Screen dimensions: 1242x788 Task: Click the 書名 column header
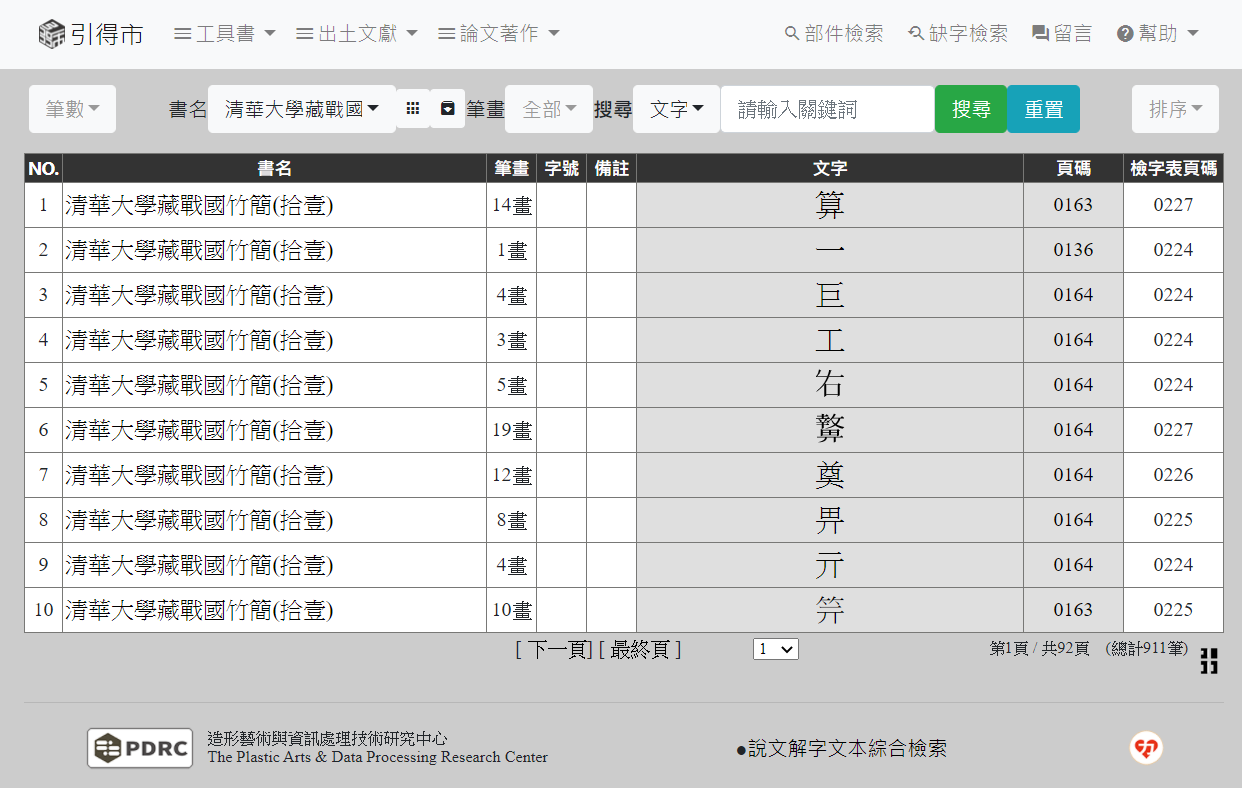[x=274, y=168]
